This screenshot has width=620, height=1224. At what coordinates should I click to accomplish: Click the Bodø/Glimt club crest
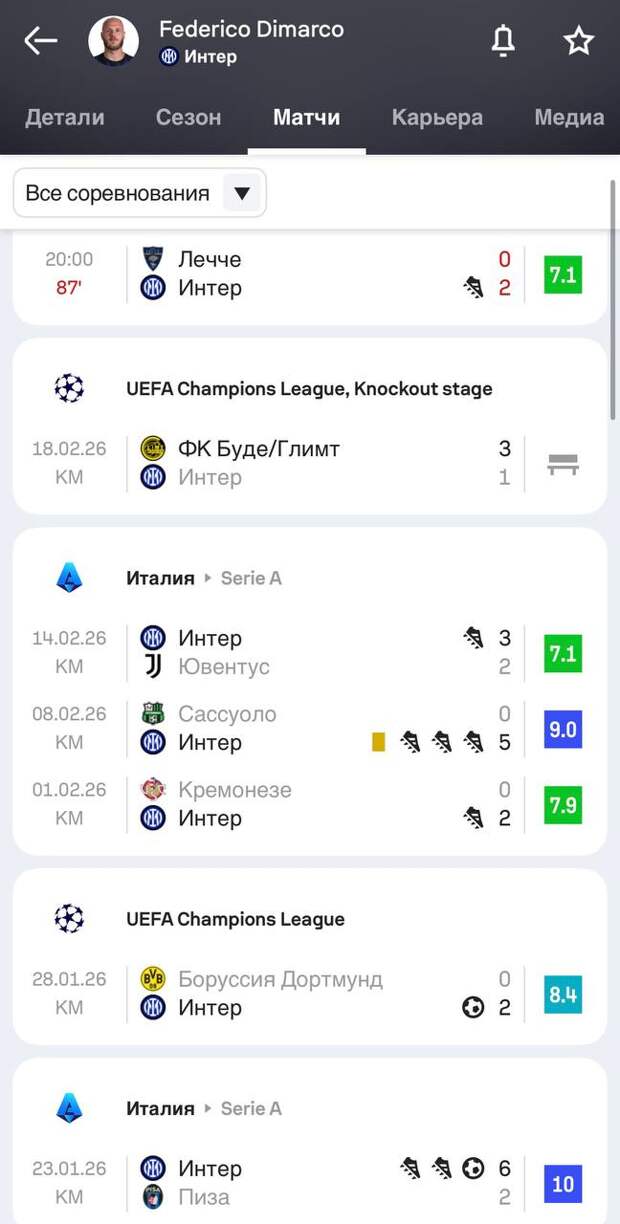point(153,448)
